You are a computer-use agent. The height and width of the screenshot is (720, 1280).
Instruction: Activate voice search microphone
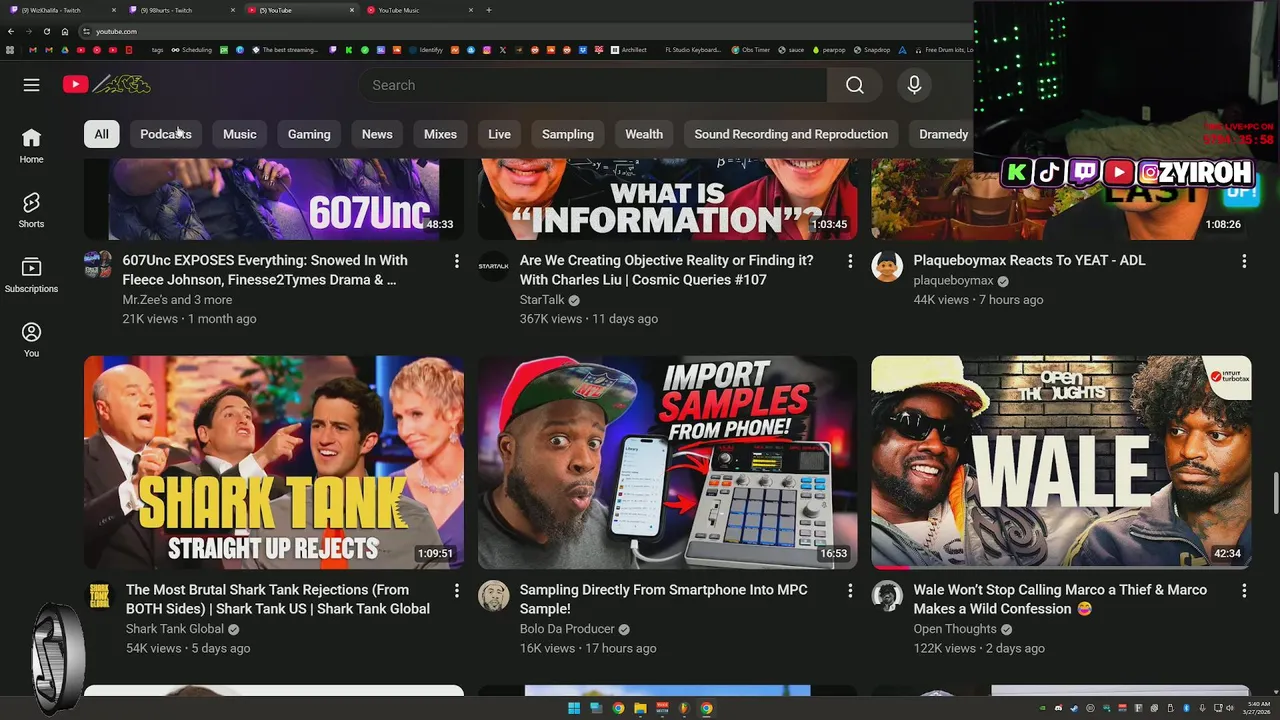tap(914, 85)
